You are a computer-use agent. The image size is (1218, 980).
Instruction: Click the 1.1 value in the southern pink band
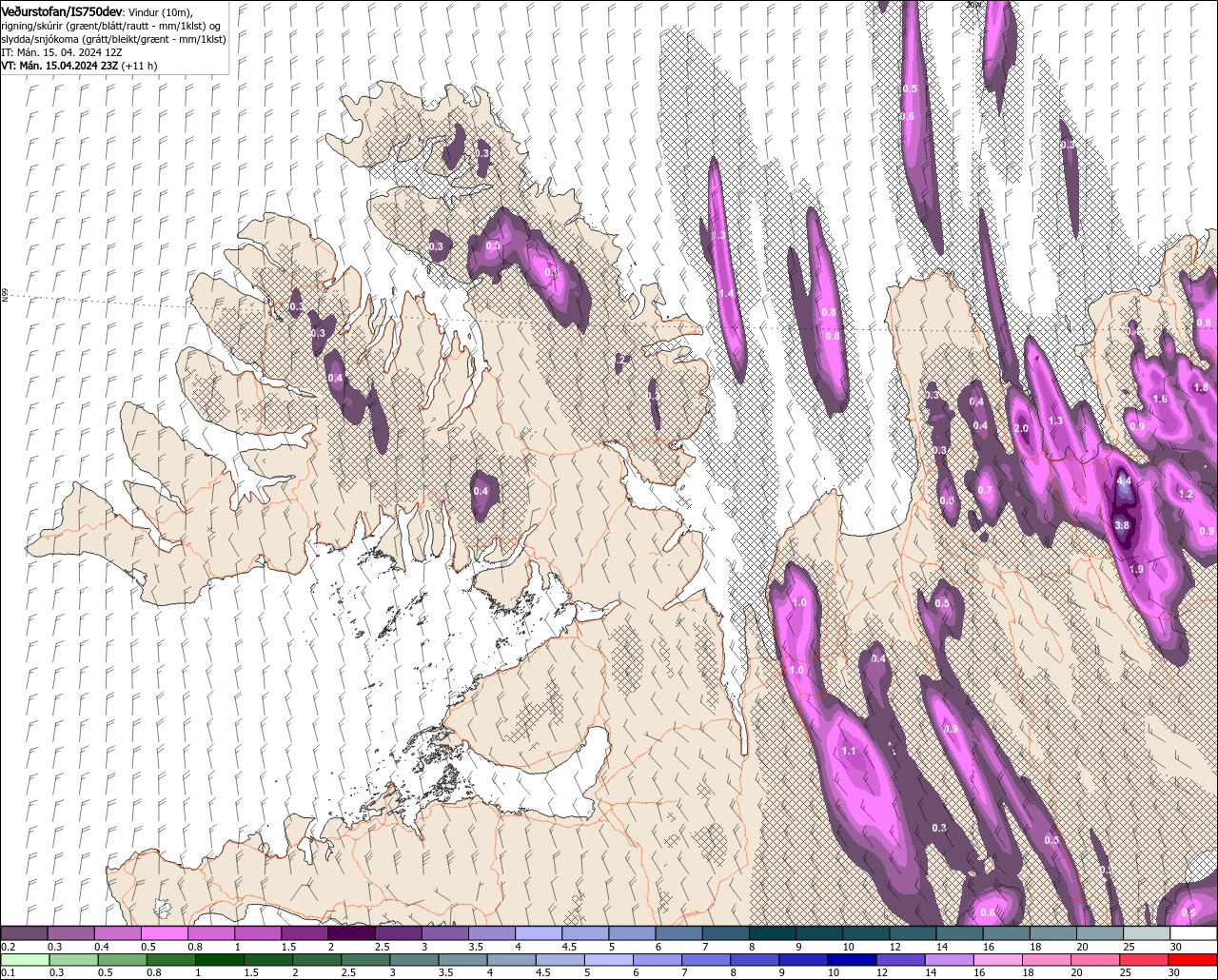(850, 752)
